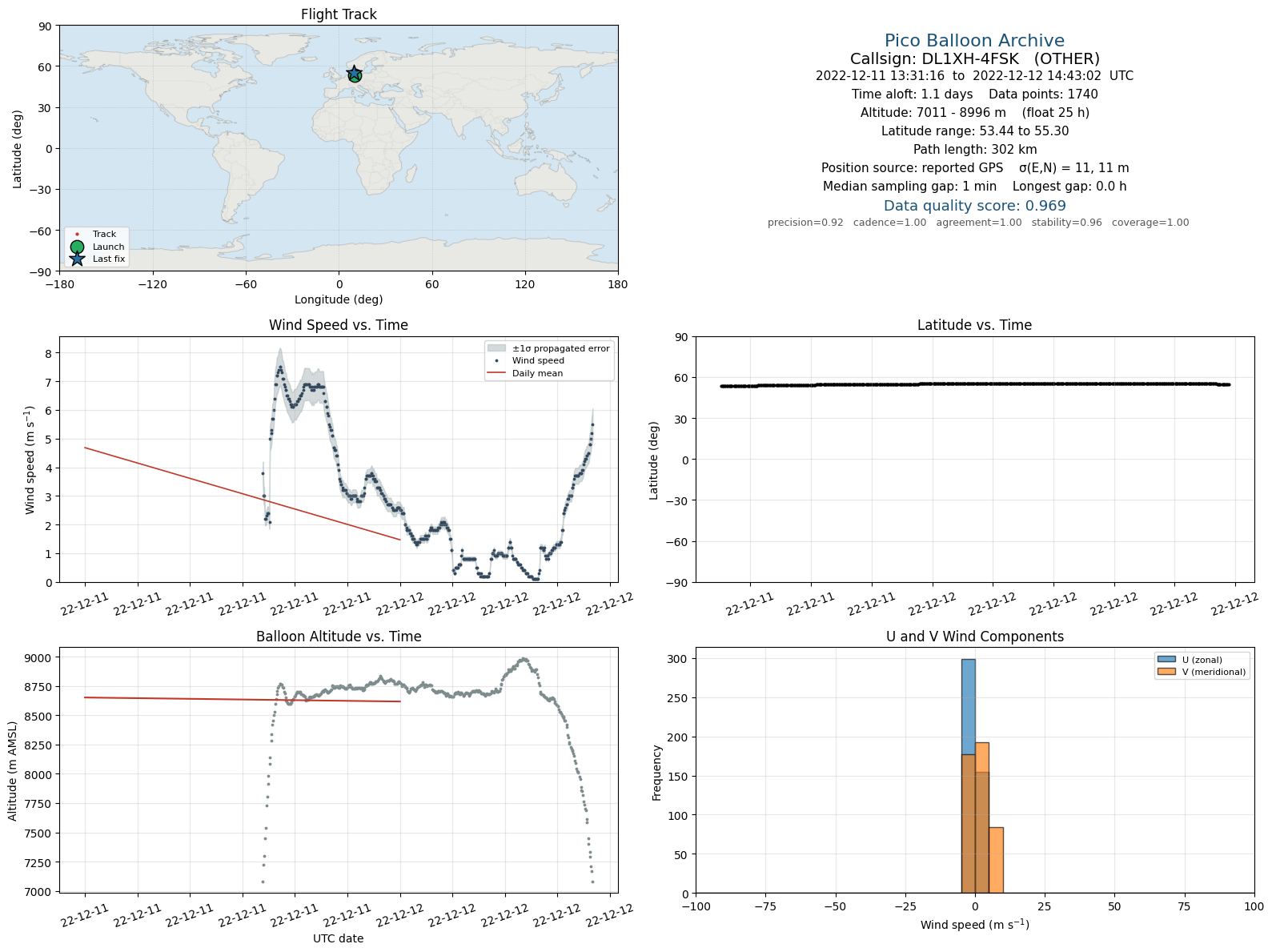Click the 'Flight Track' plot title

coord(339,14)
